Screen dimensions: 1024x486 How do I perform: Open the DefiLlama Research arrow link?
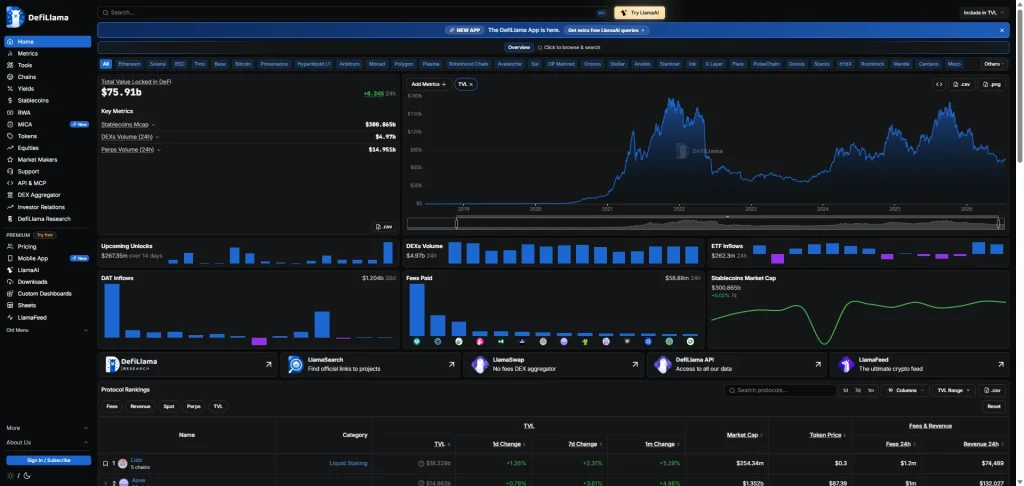(x=268, y=364)
